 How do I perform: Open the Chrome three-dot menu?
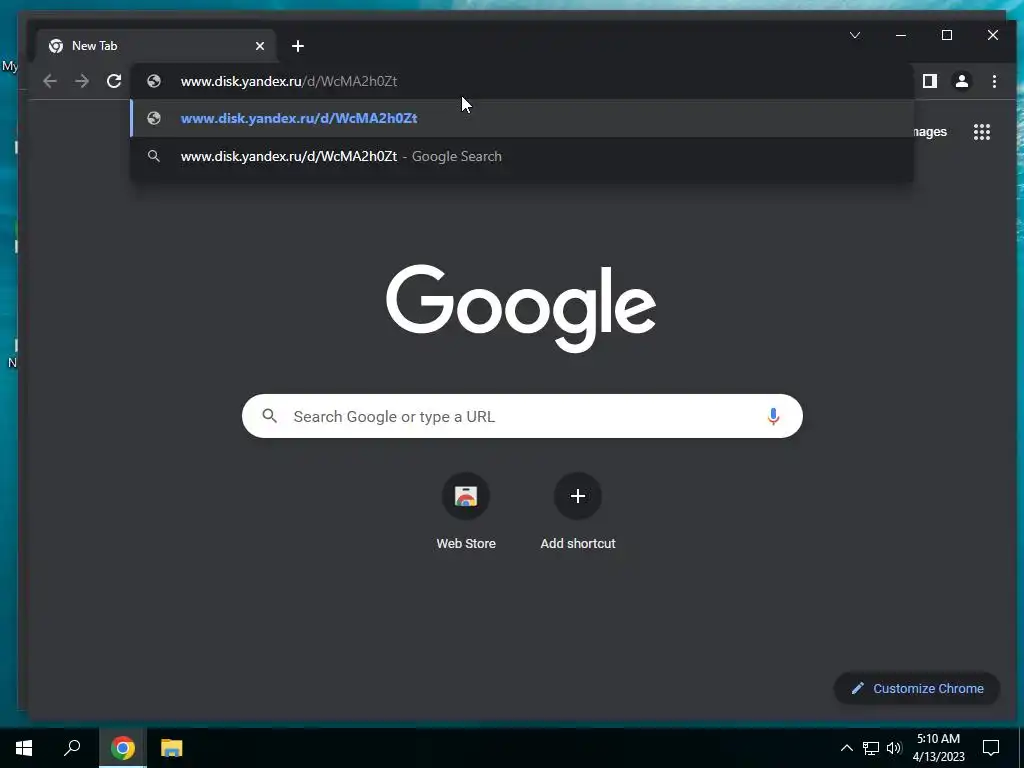point(994,81)
